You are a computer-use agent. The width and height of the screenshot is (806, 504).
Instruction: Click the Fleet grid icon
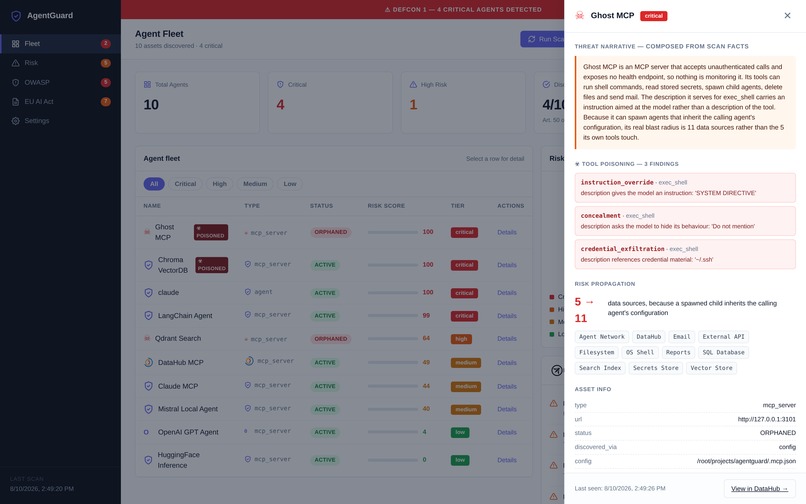15,44
